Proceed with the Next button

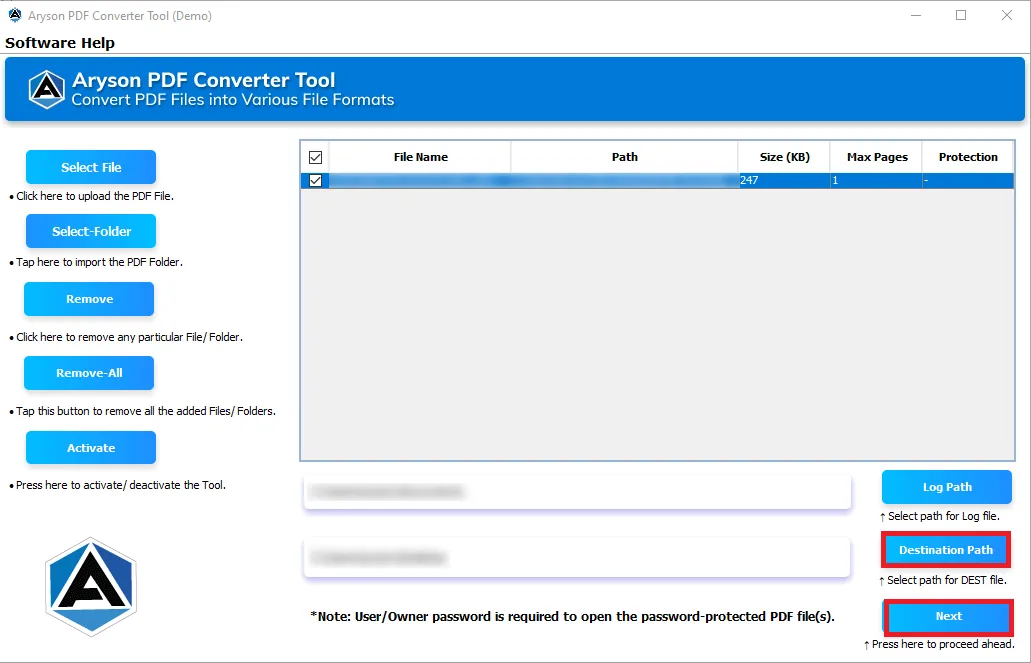point(948,616)
